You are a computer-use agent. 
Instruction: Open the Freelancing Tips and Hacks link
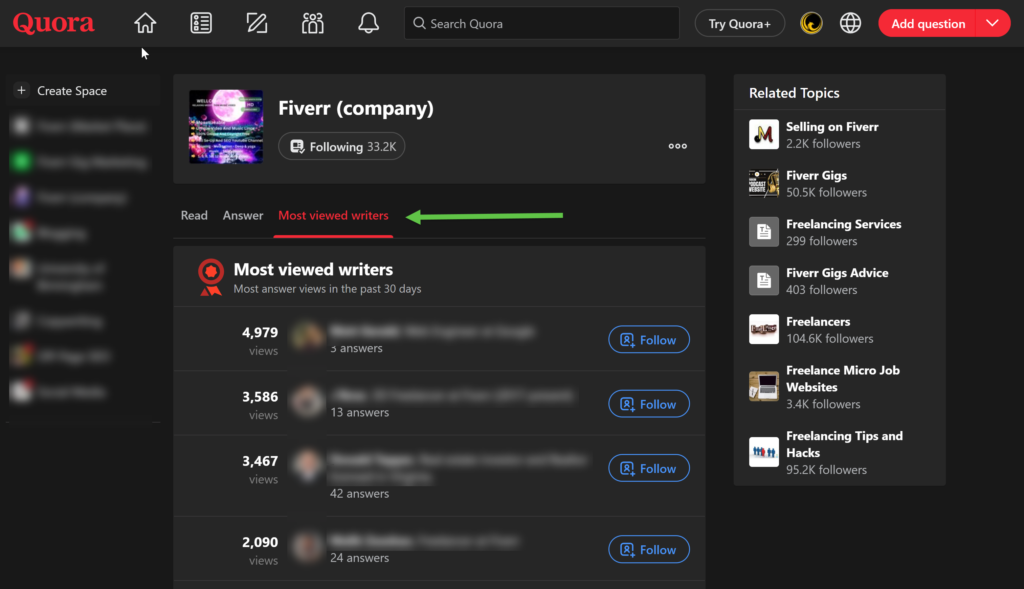tap(844, 444)
